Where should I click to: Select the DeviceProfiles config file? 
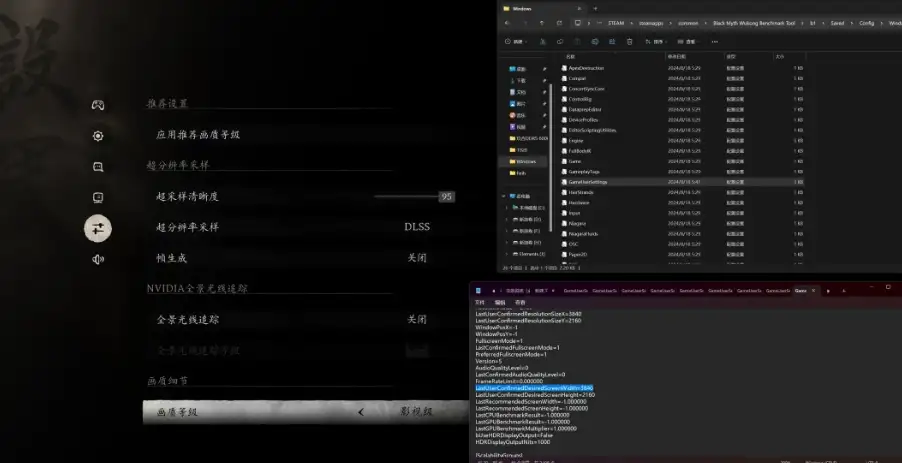(583, 120)
